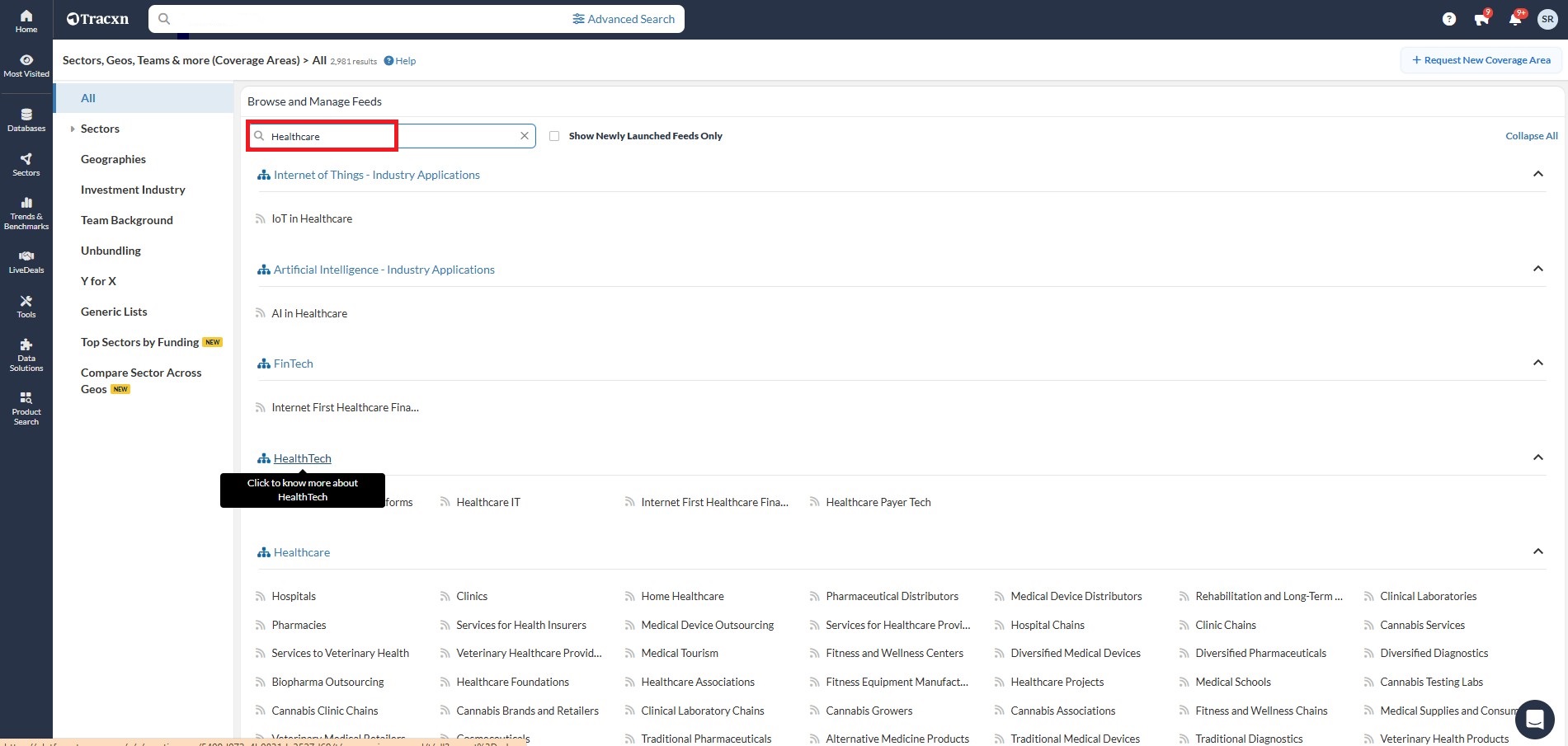
Task: Open the Tools sidebar icon
Action: pos(26,306)
